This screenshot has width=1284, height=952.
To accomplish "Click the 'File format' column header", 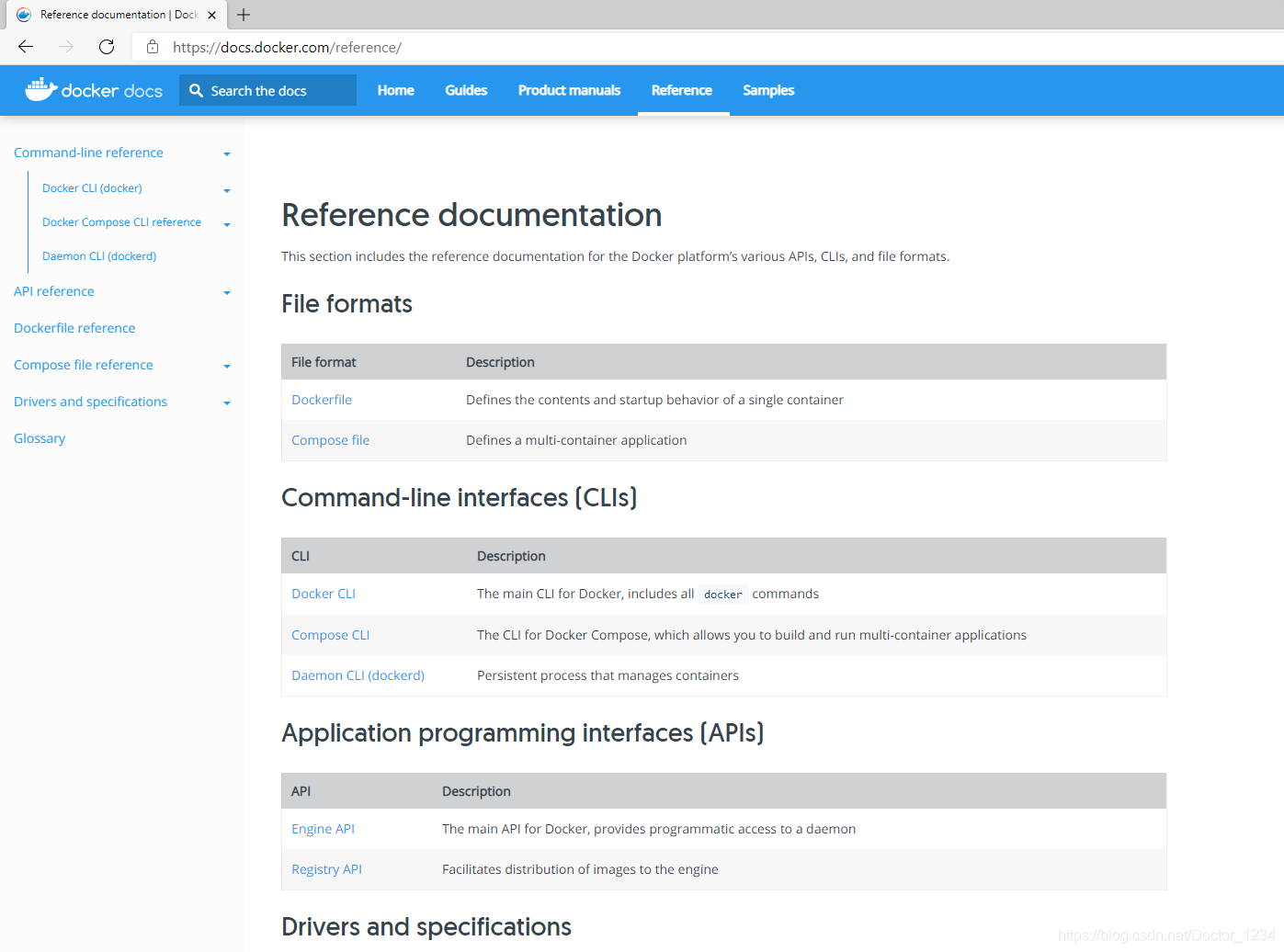I will coord(324,362).
